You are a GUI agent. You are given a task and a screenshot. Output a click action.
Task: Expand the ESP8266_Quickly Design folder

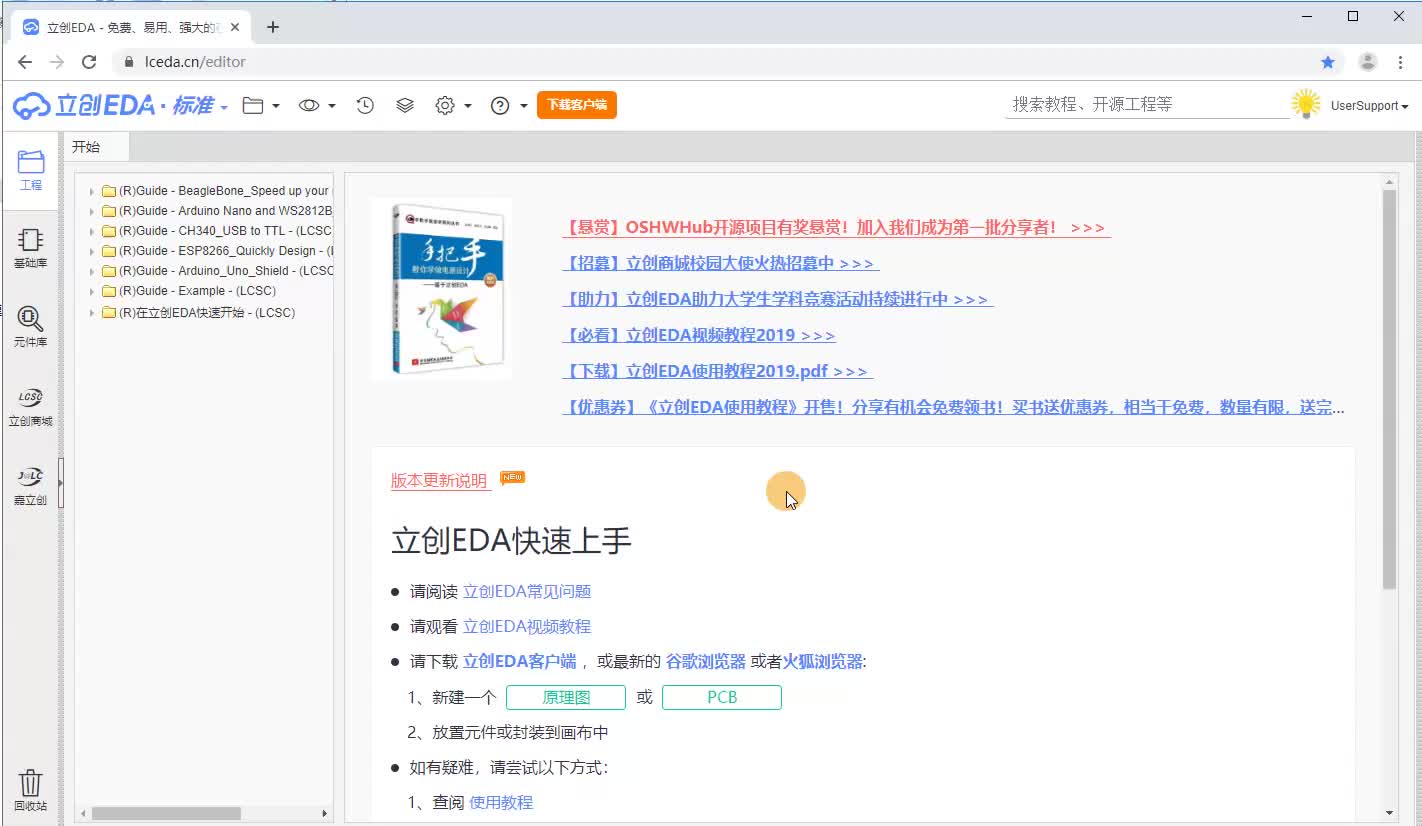coord(92,251)
